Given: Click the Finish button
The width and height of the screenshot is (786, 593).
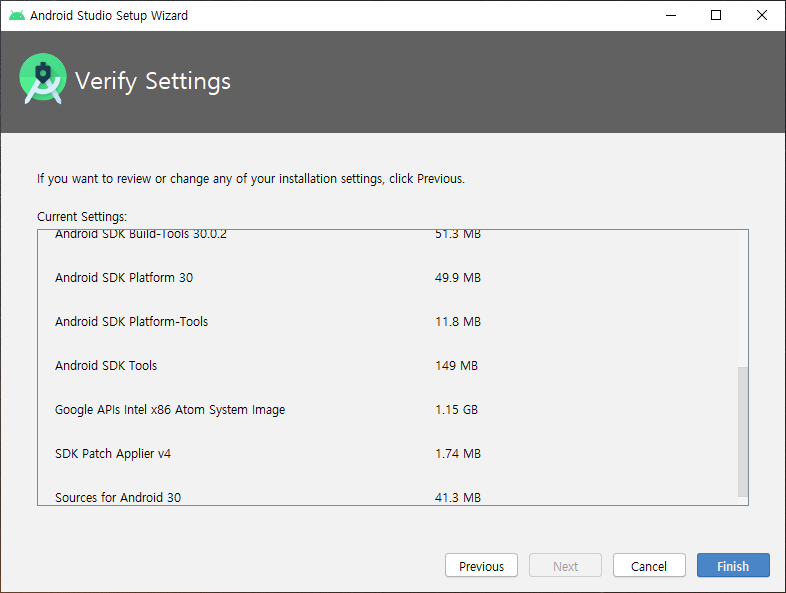Looking at the screenshot, I should click(x=733, y=565).
